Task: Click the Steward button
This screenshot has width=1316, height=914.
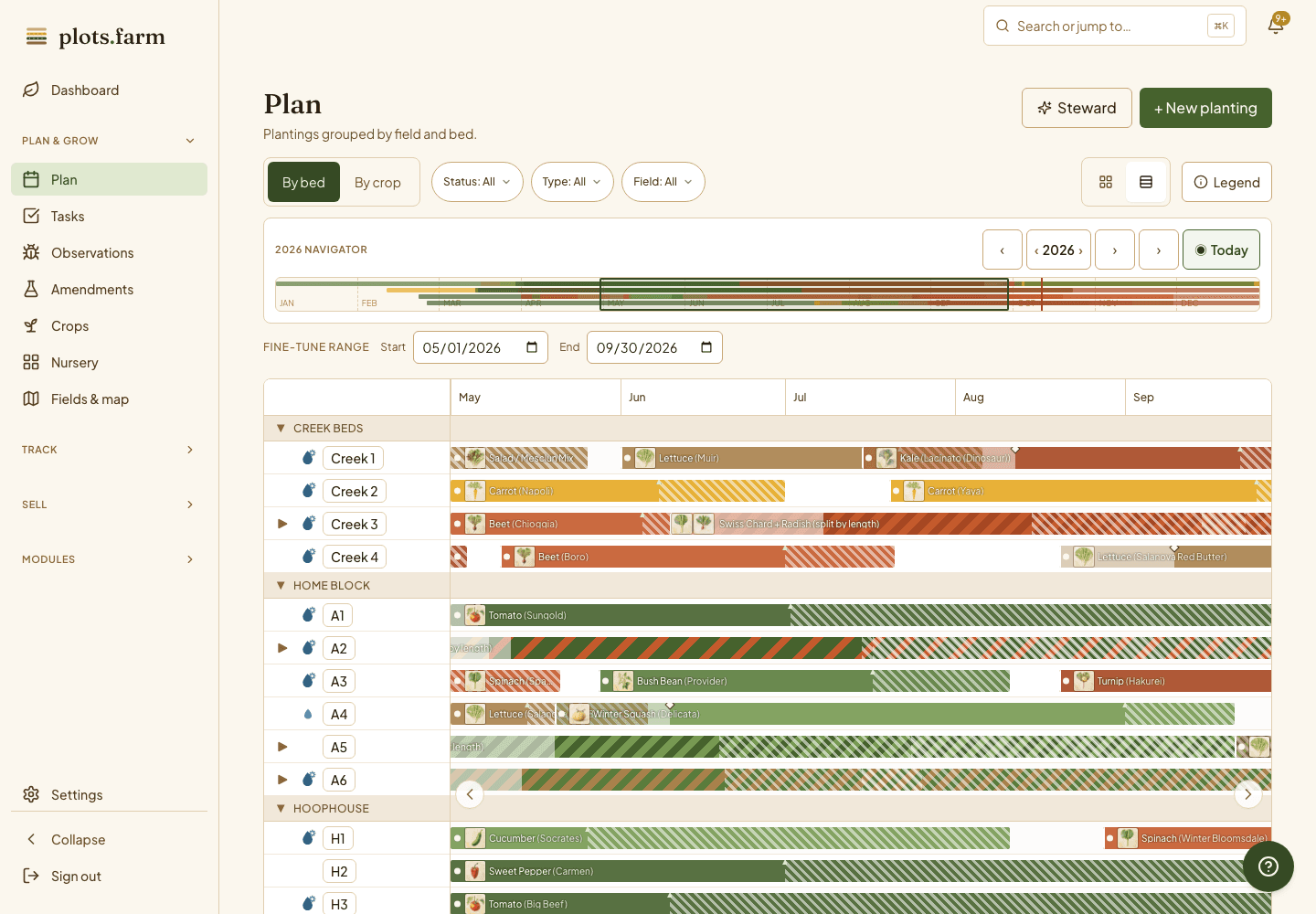Action: (1077, 108)
